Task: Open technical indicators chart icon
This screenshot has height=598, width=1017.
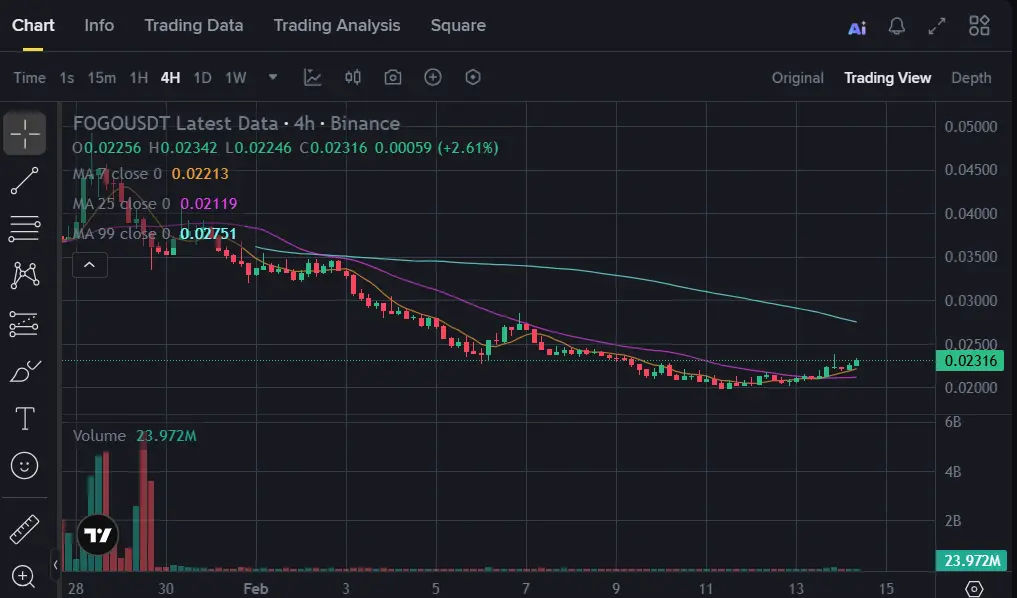Action: [x=313, y=78]
